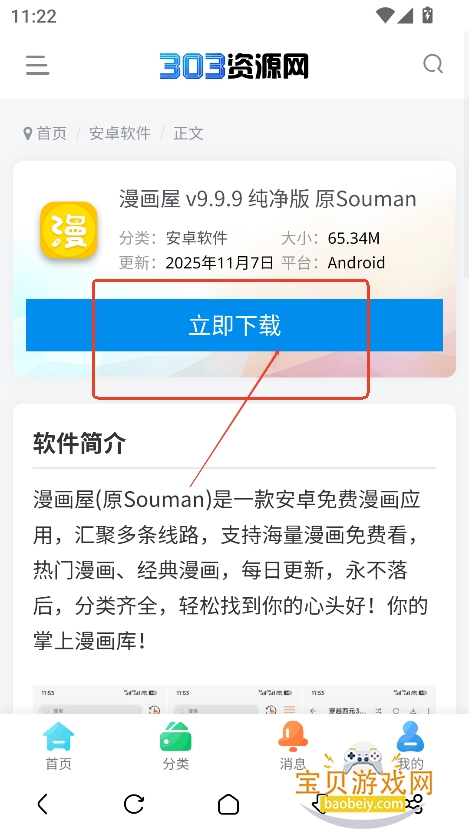Open the hamburger menu icon
The width and height of the screenshot is (469, 834).
37,65
